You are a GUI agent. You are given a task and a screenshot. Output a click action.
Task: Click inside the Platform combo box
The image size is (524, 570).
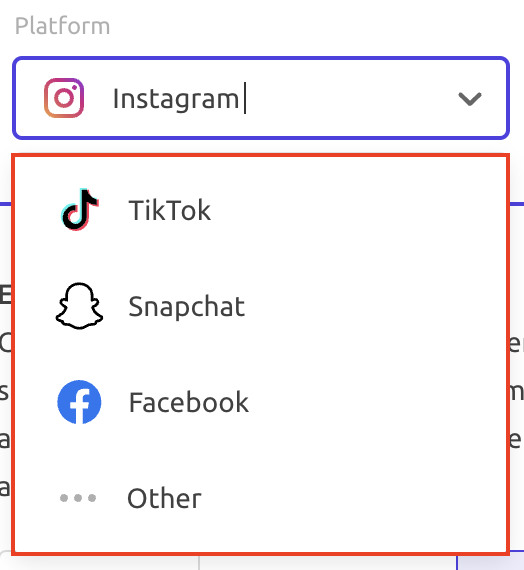point(261,98)
